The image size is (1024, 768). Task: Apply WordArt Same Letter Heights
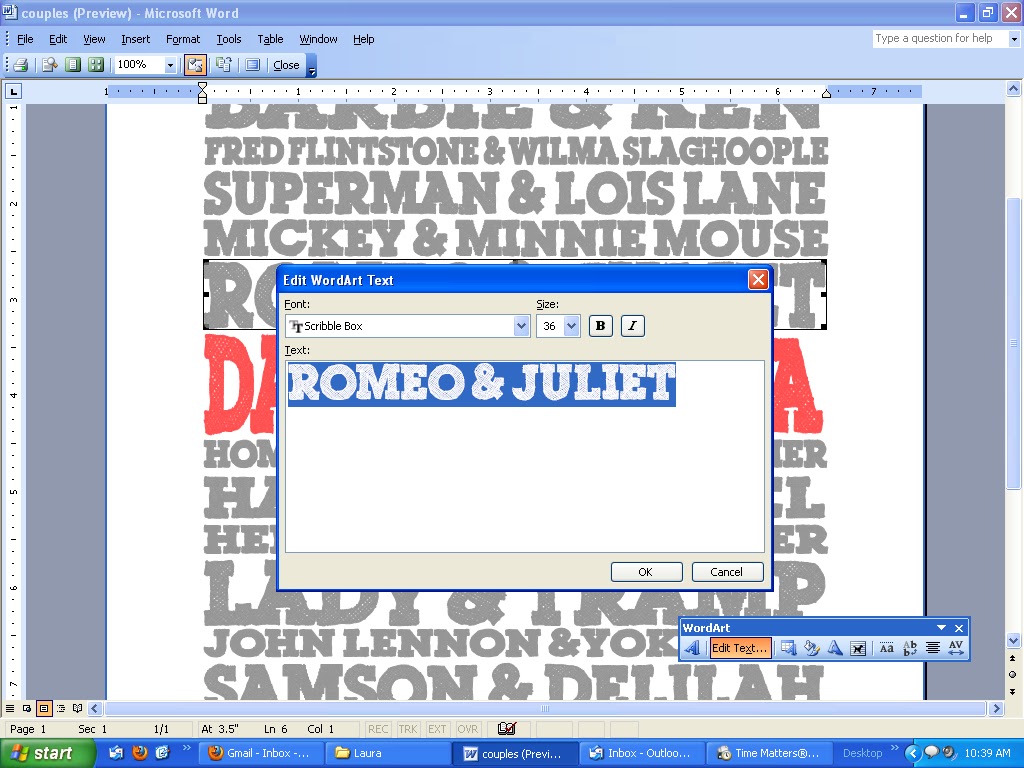(x=886, y=648)
